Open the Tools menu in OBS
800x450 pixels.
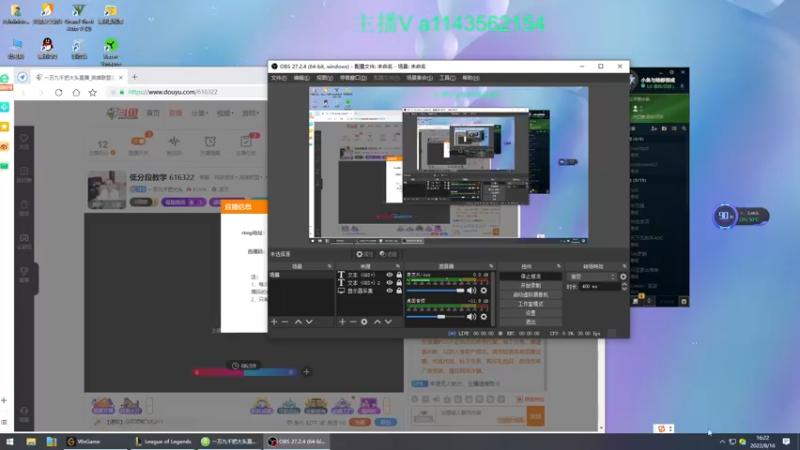447,78
